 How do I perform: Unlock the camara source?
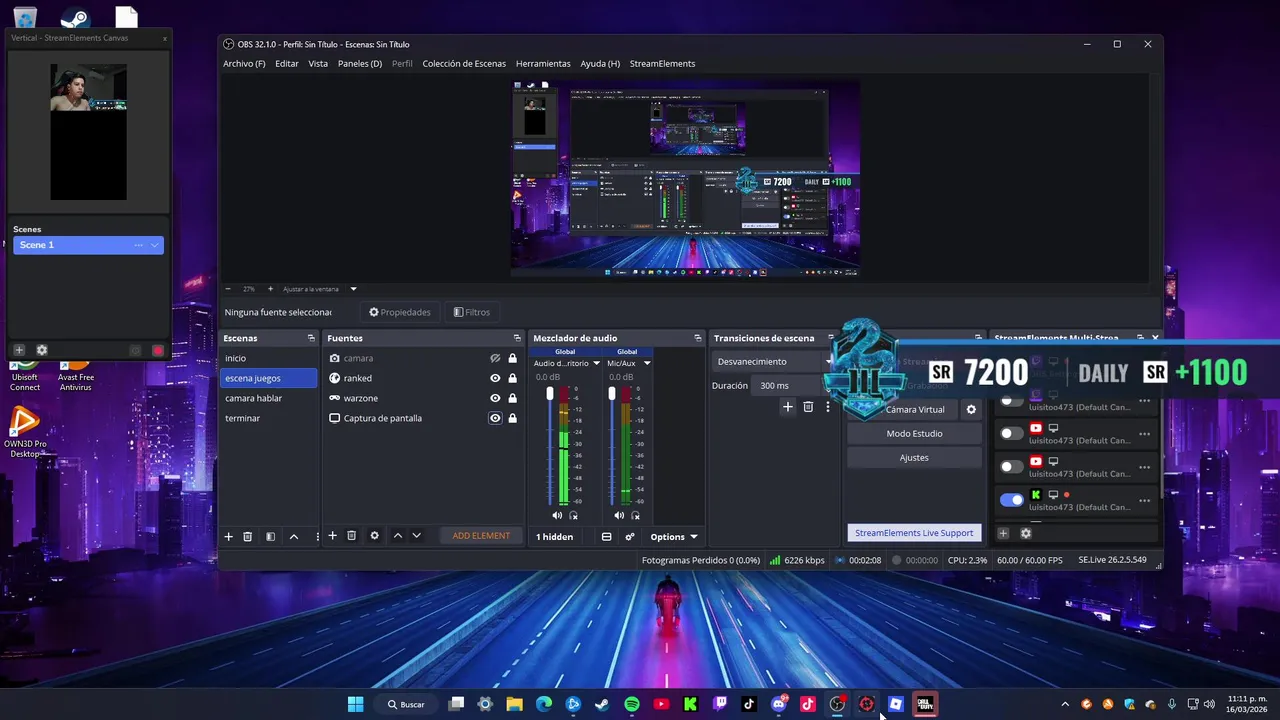[x=513, y=358]
